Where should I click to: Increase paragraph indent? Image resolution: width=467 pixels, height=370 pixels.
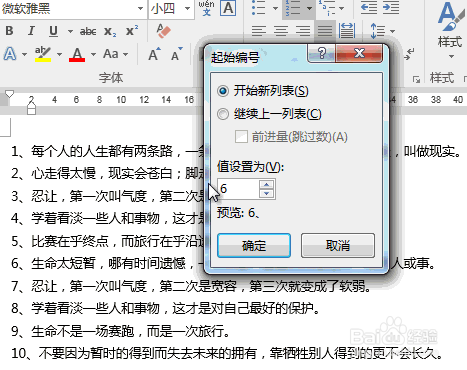(x=391, y=8)
